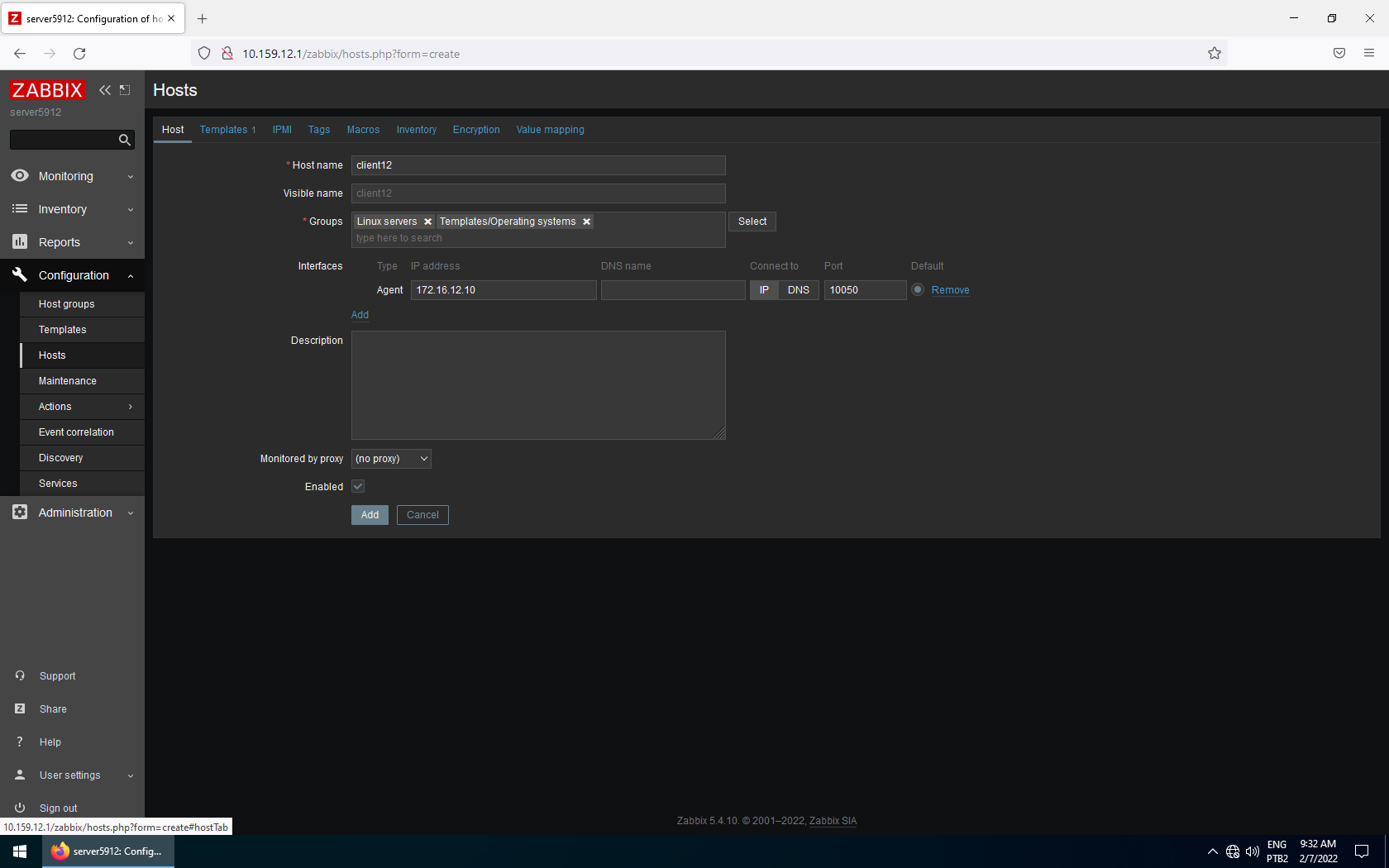Expand the User settings chevron
1389x868 pixels.
point(130,775)
